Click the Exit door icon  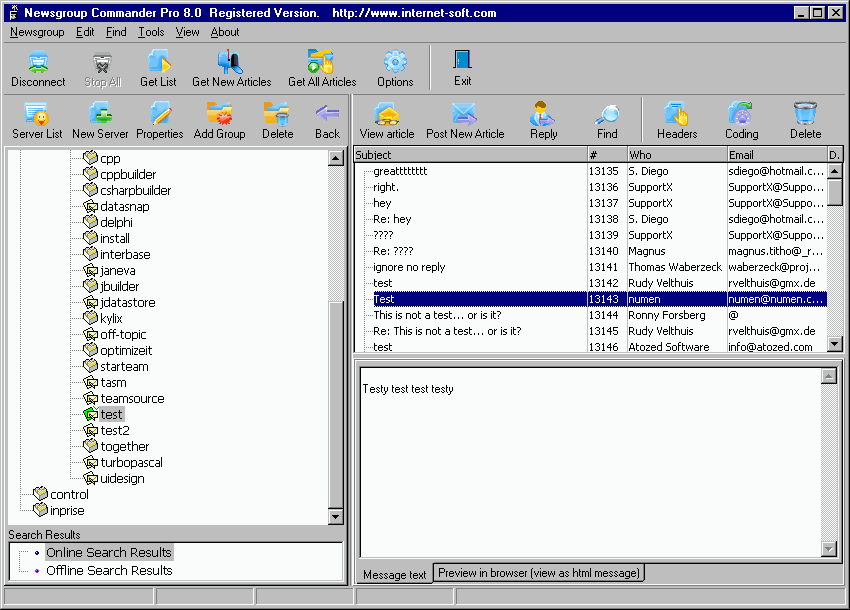(462, 68)
